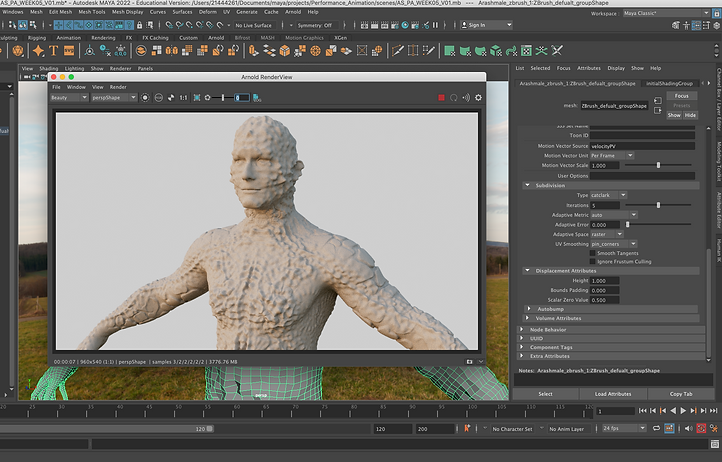Click the SVG tool shelf icon
722x462 pixels.
[69, 51]
